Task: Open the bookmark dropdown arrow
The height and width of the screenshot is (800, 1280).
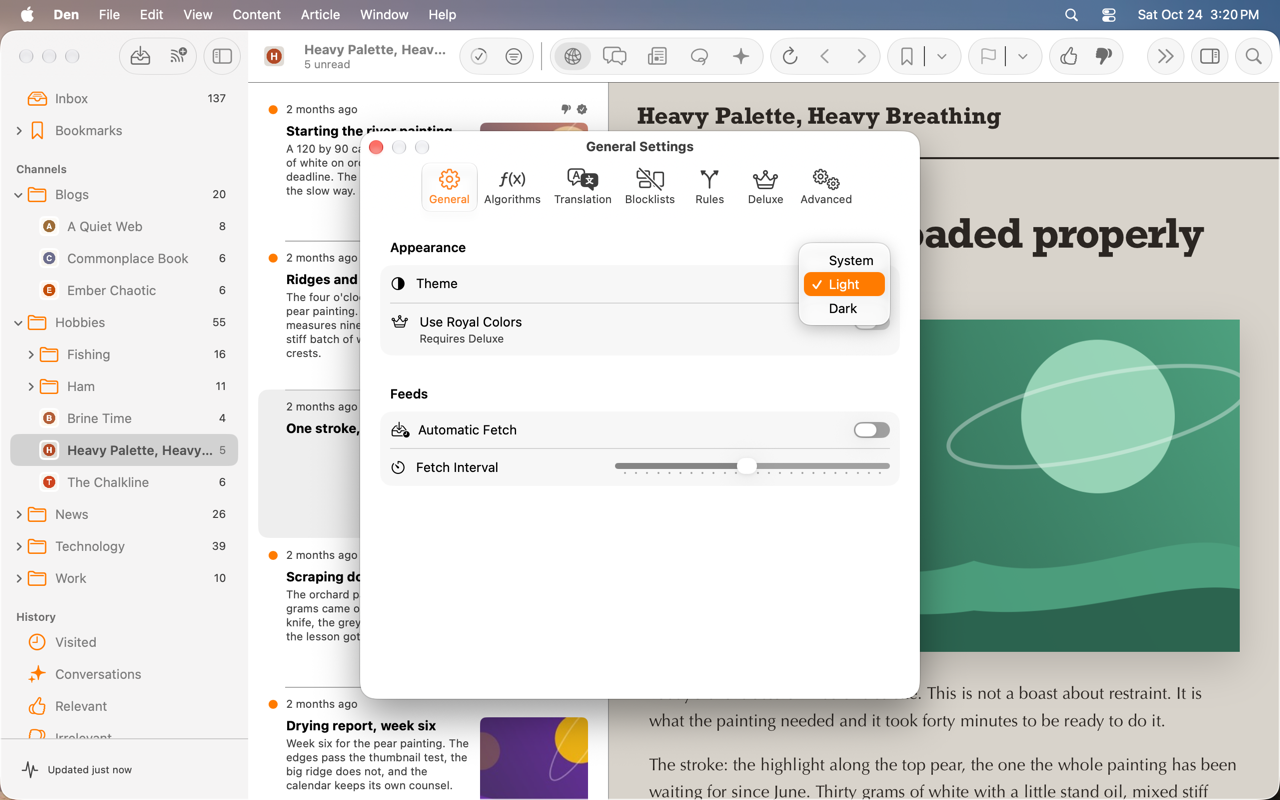Action: pyautogui.click(x=942, y=57)
